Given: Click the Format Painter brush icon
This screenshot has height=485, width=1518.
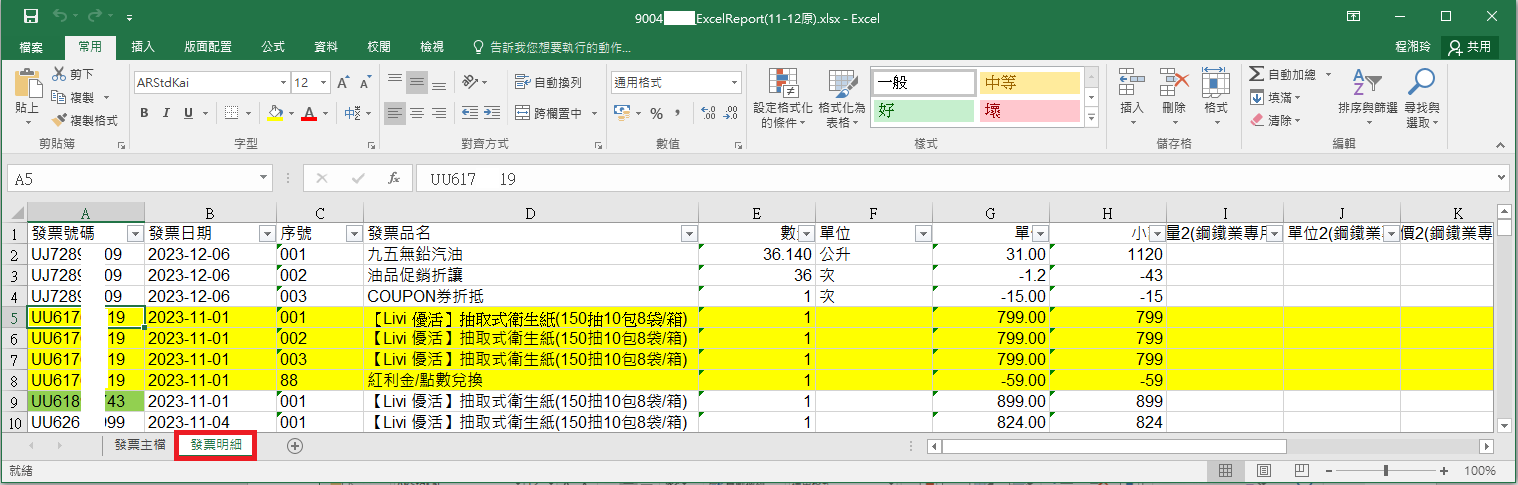Looking at the screenshot, I should [60, 120].
